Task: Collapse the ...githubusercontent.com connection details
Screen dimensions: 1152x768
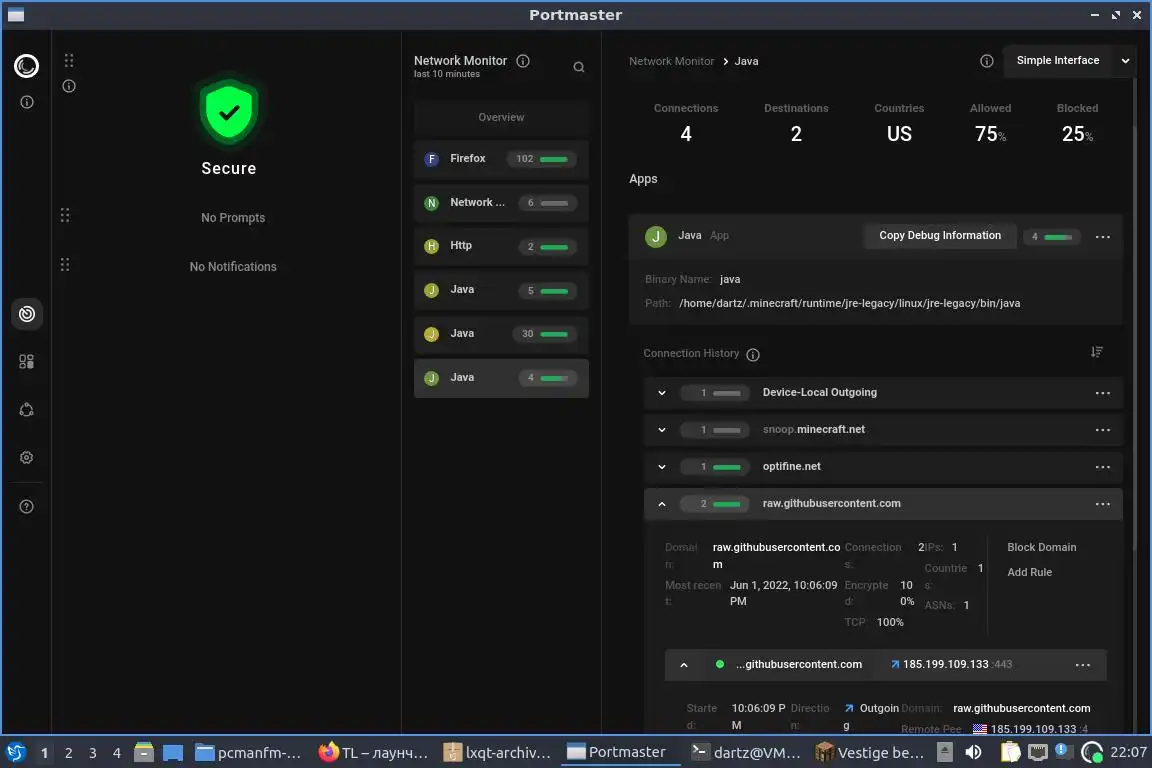Action: (x=684, y=665)
